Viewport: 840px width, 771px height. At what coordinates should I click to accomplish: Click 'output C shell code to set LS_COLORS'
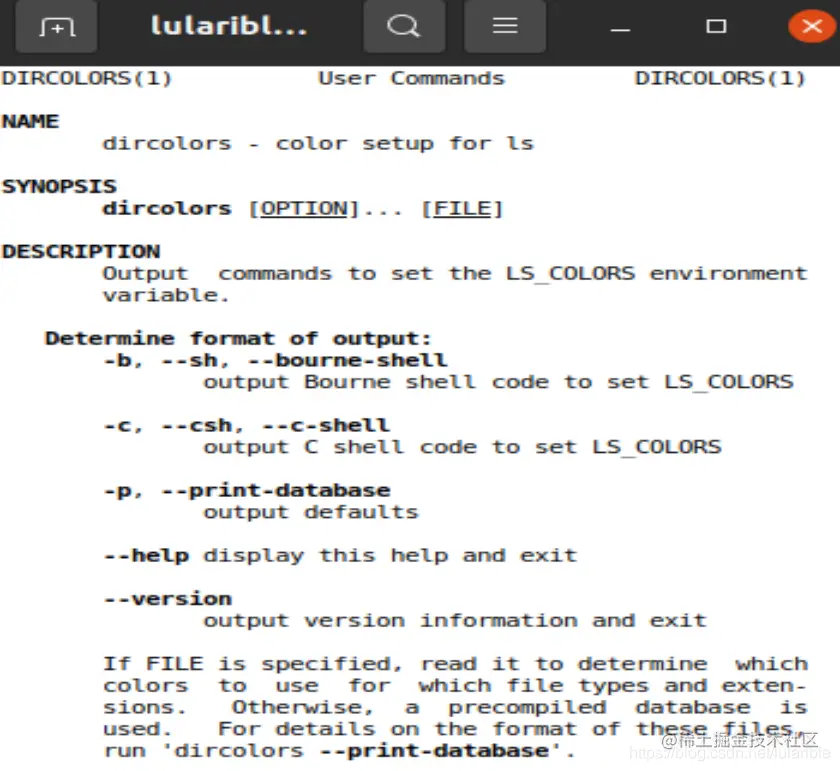462,447
